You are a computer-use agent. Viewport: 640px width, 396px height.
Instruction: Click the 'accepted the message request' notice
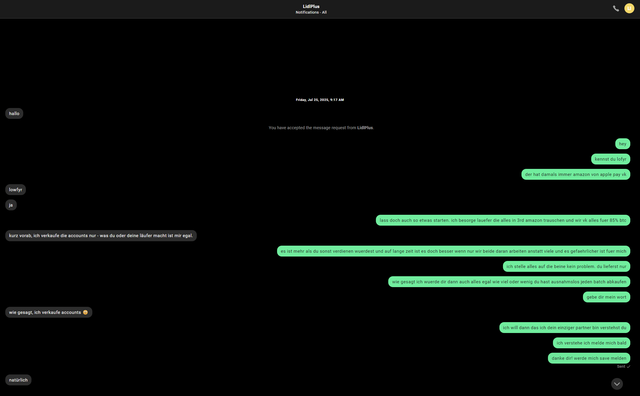pyautogui.click(x=321, y=128)
